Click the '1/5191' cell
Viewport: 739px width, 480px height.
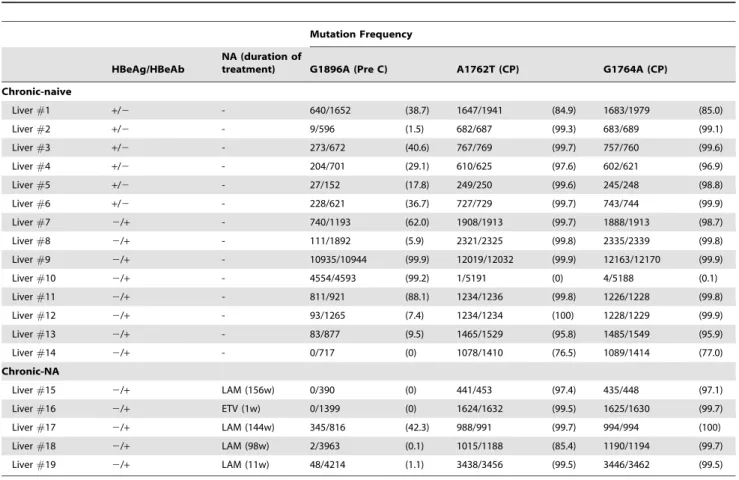471,278
